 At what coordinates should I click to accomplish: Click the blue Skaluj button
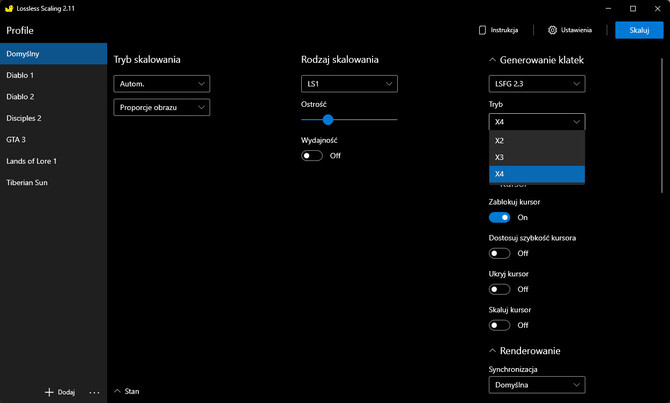point(639,30)
